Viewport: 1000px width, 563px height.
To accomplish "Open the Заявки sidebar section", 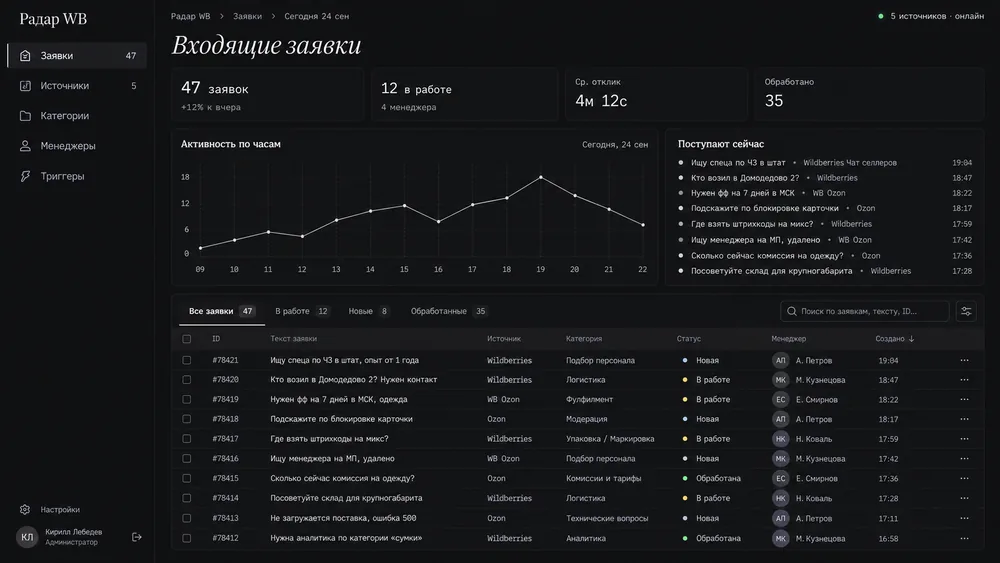I will (77, 55).
